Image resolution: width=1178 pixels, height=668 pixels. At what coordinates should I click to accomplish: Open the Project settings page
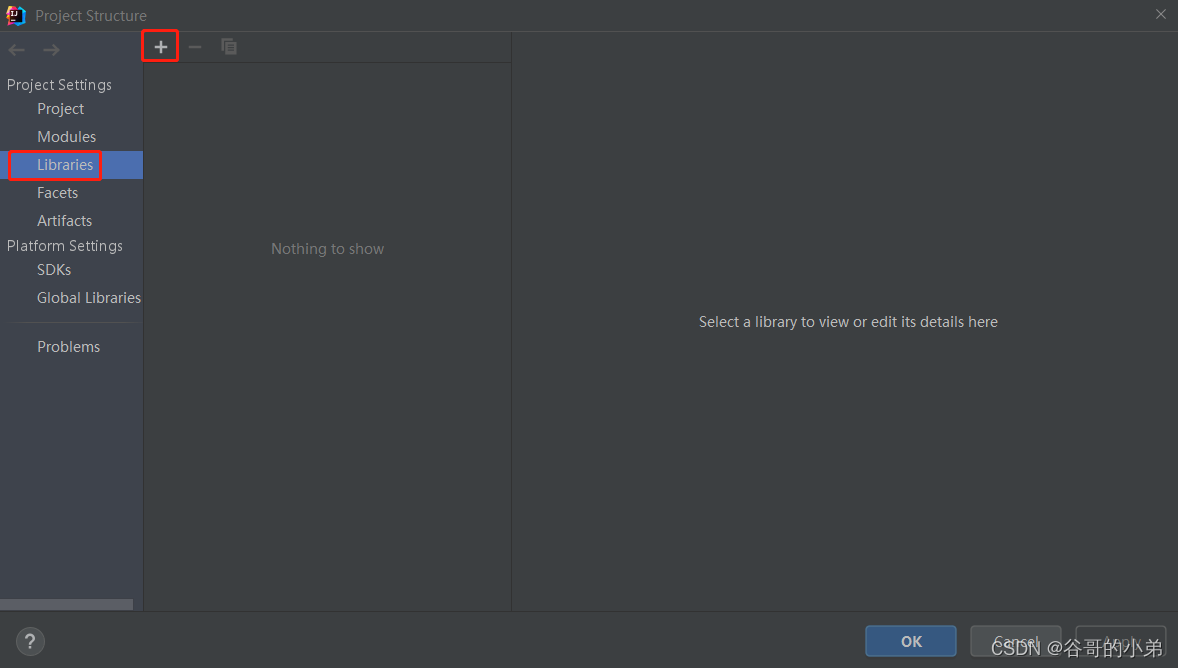[x=61, y=109]
